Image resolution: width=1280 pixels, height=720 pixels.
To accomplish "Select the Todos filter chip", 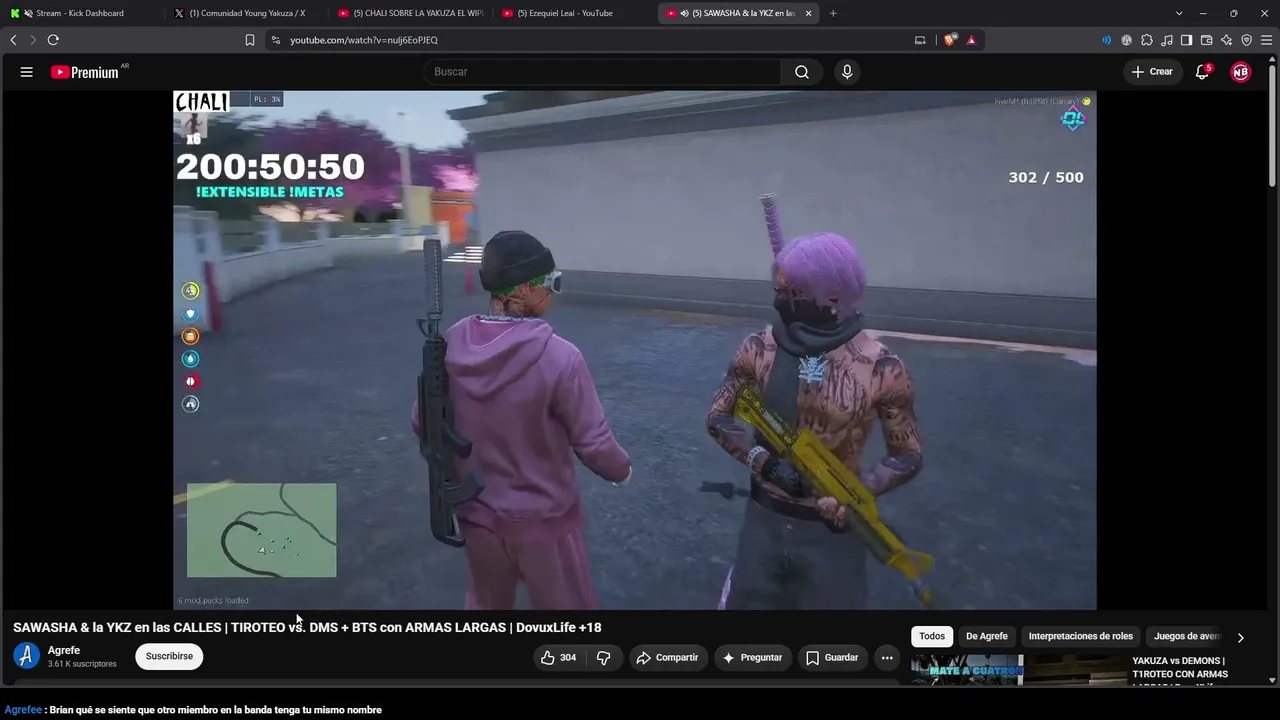I will click(932, 636).
